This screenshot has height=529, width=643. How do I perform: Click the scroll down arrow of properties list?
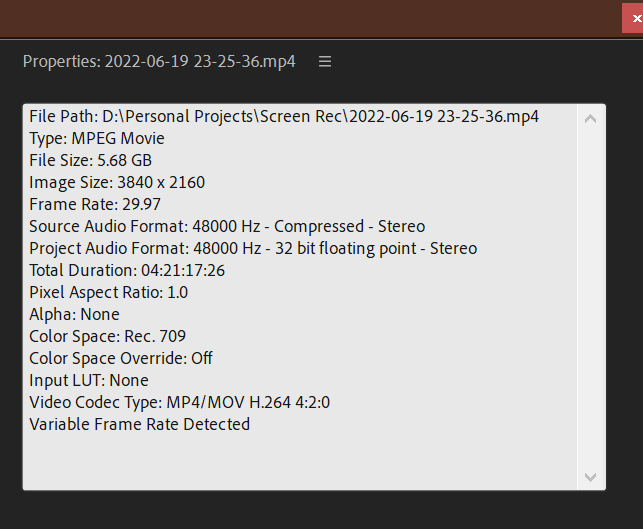coord(590,477)
